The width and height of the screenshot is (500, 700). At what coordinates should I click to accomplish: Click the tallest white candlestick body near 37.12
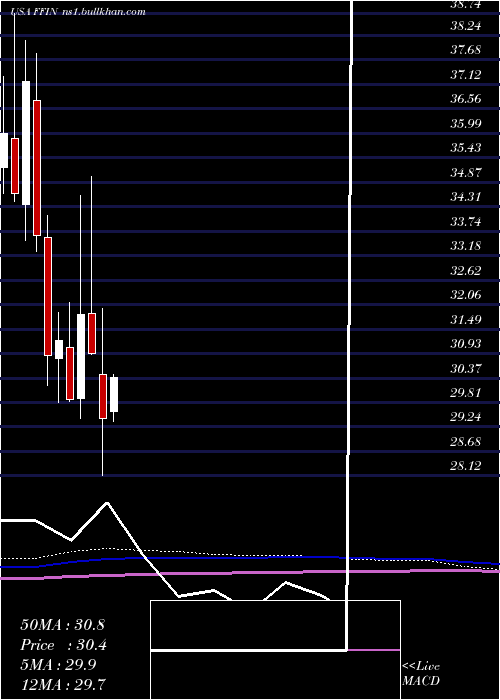(x=26, y=143)
